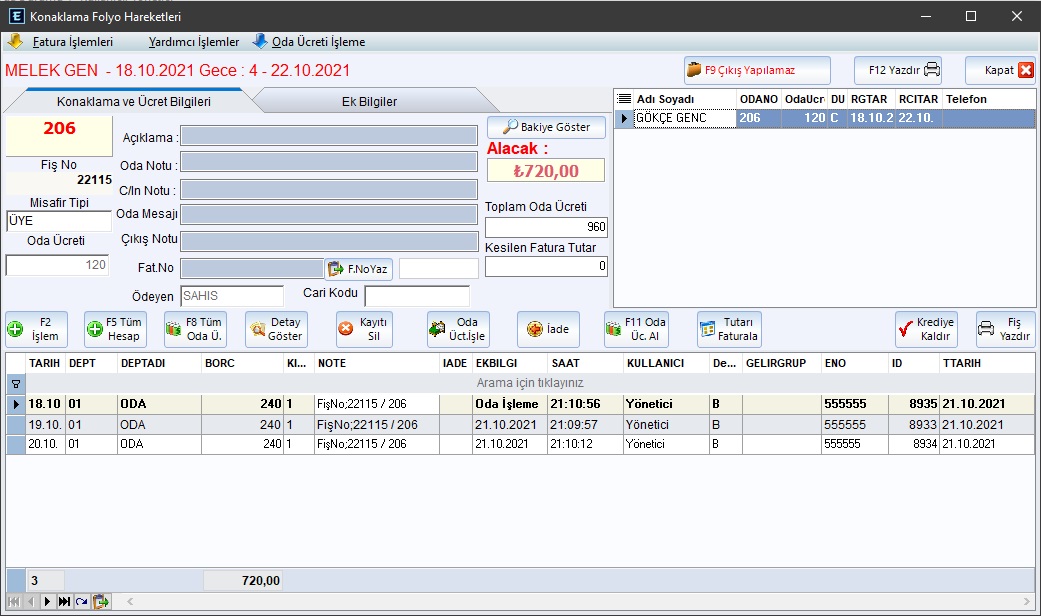
Task: Click the Krediye Kaldır button
Action: tap(926, 329)
